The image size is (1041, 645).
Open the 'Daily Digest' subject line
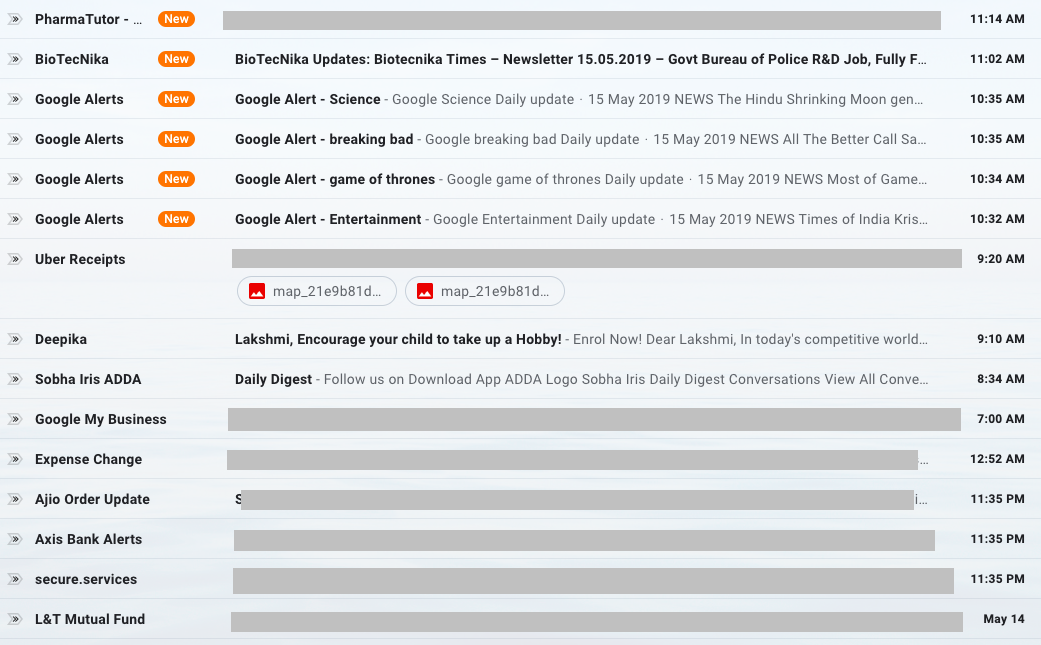[274, 379]
